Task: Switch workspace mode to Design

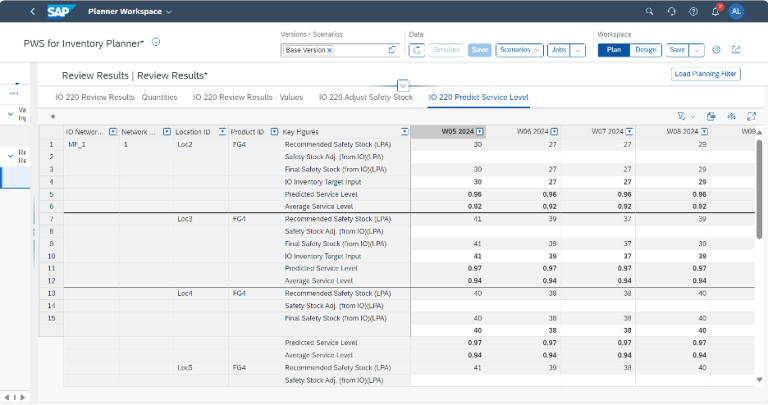Action: pos(646,49)
